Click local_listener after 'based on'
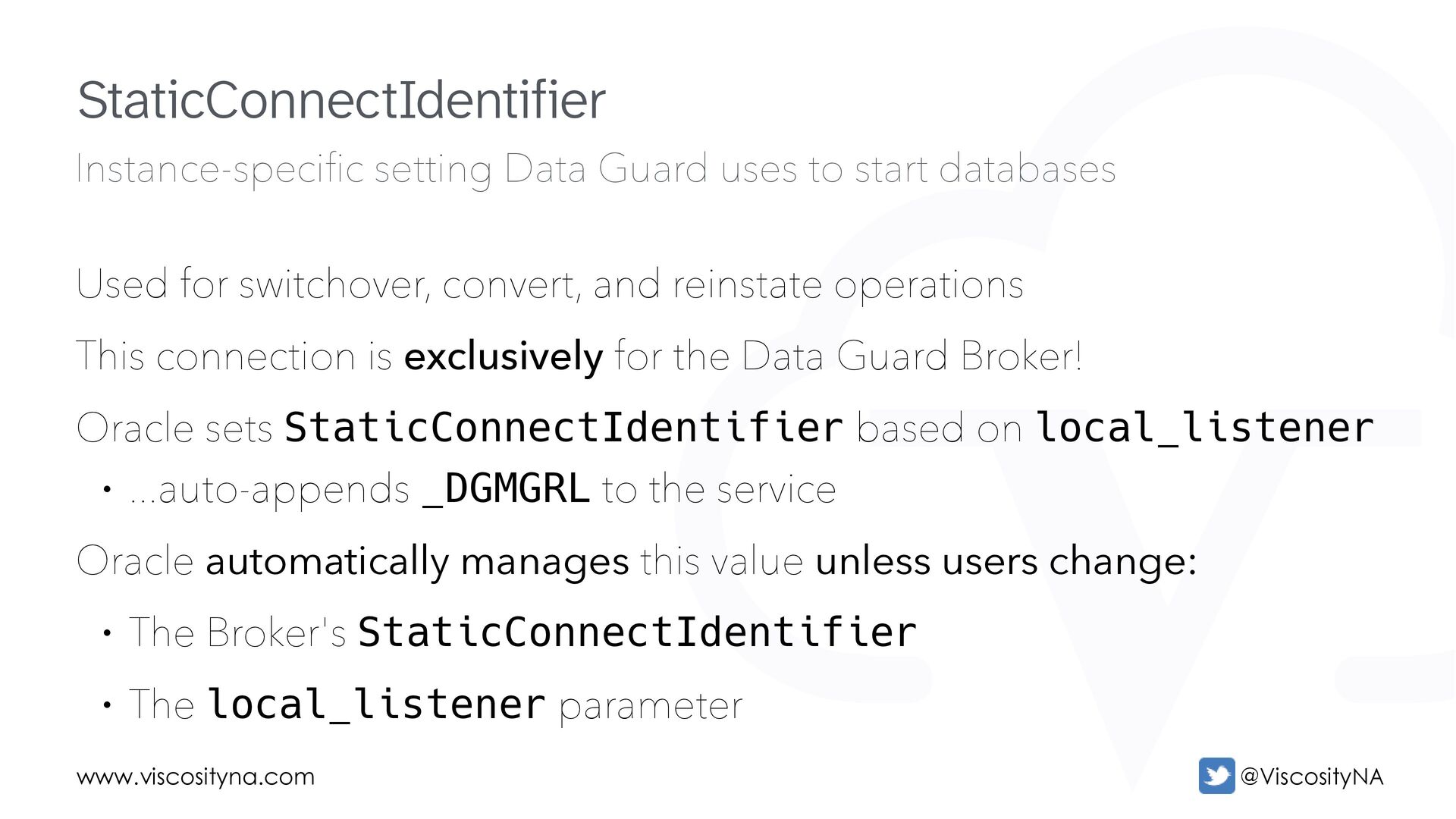Image resolution: width=1456 pixels, height=819 pixels. click(1204, 427)
